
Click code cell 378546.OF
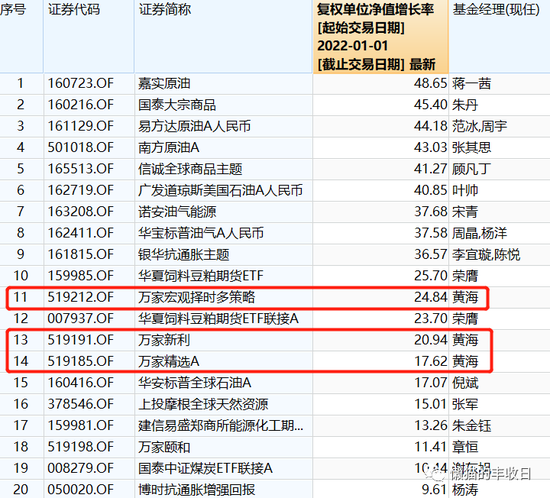point(81,404)
